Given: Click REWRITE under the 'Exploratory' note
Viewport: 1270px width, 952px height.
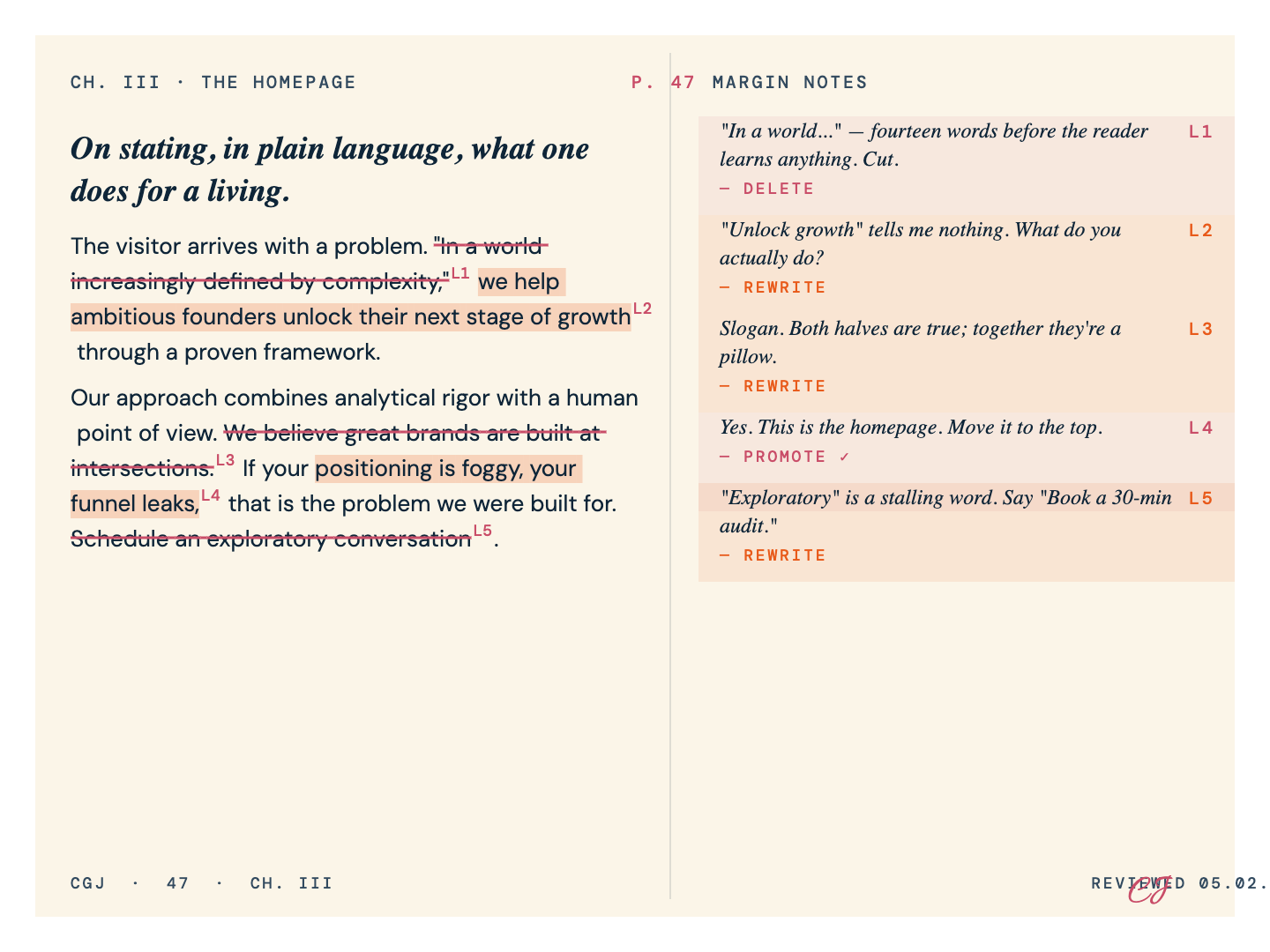Looking at the screenshot, I should click(x=773, y=555).
